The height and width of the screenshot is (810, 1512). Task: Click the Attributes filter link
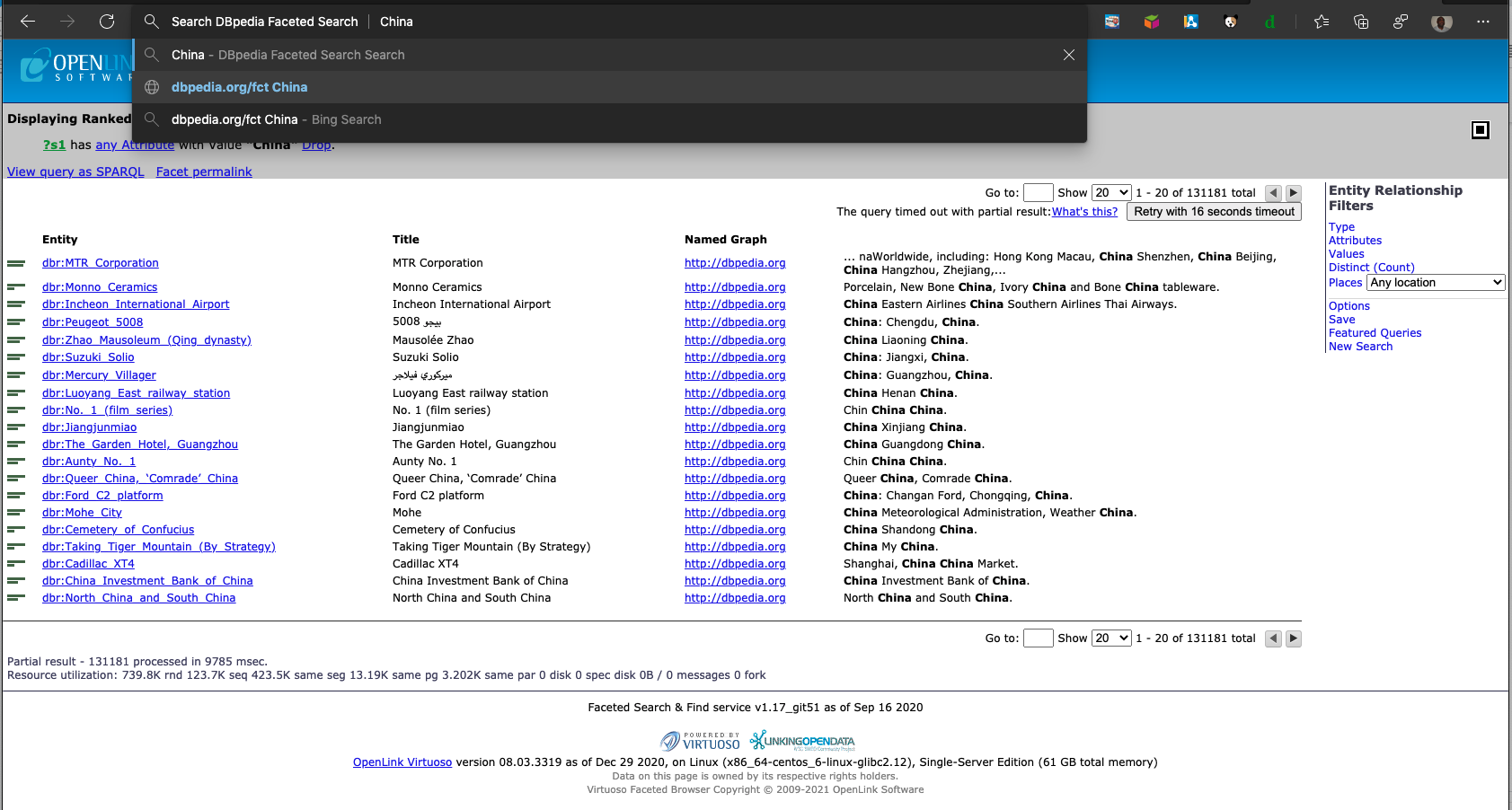(x=1355, y=241)
